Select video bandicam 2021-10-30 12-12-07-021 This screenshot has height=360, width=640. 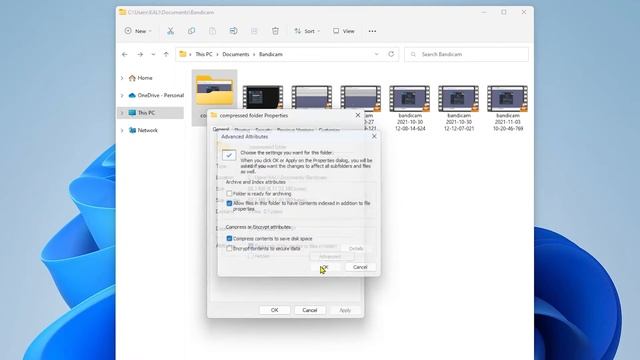(459, 108)
